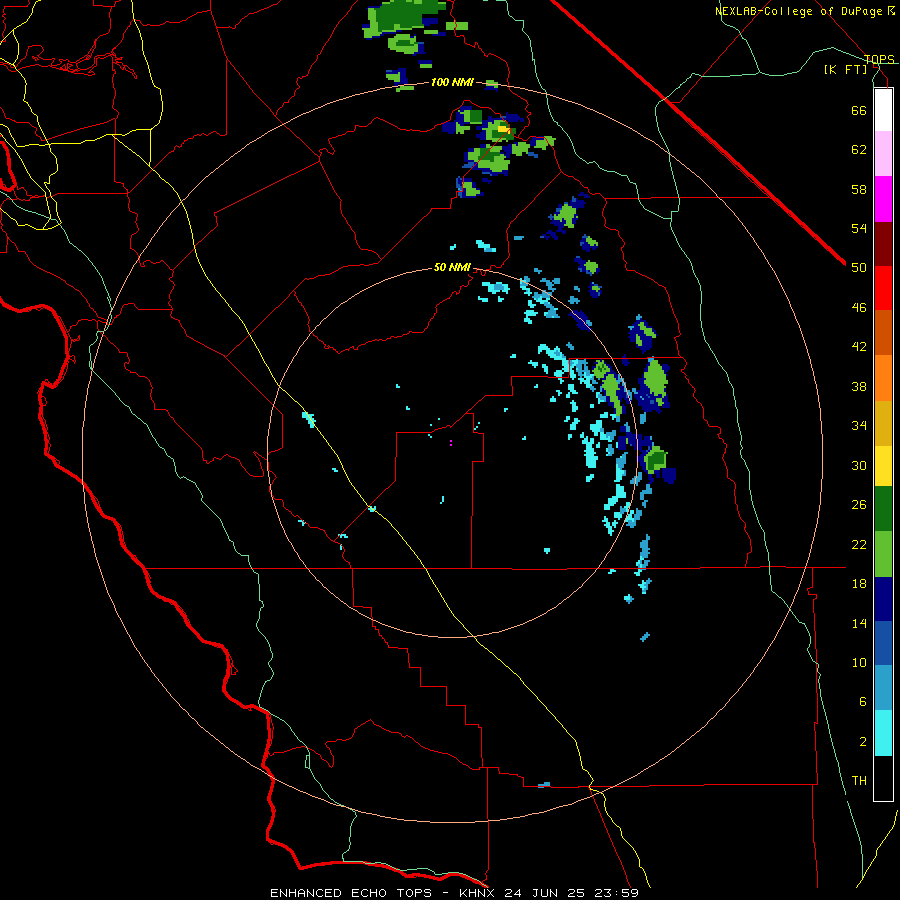Click the yellow 30 kft echo top cell
The image size is (900, 900).
coord(503,129)
